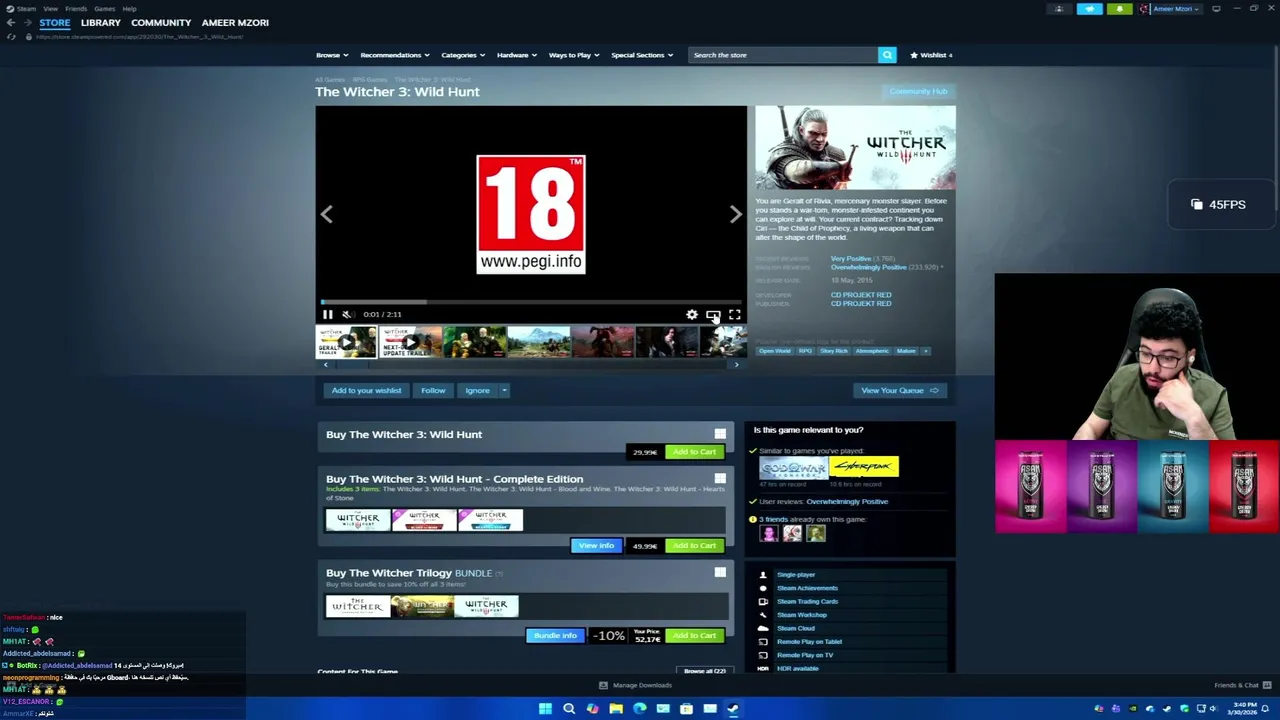
Task: Expand the Browse store menu
Action: pyautogui.click(x=332, y=55)
